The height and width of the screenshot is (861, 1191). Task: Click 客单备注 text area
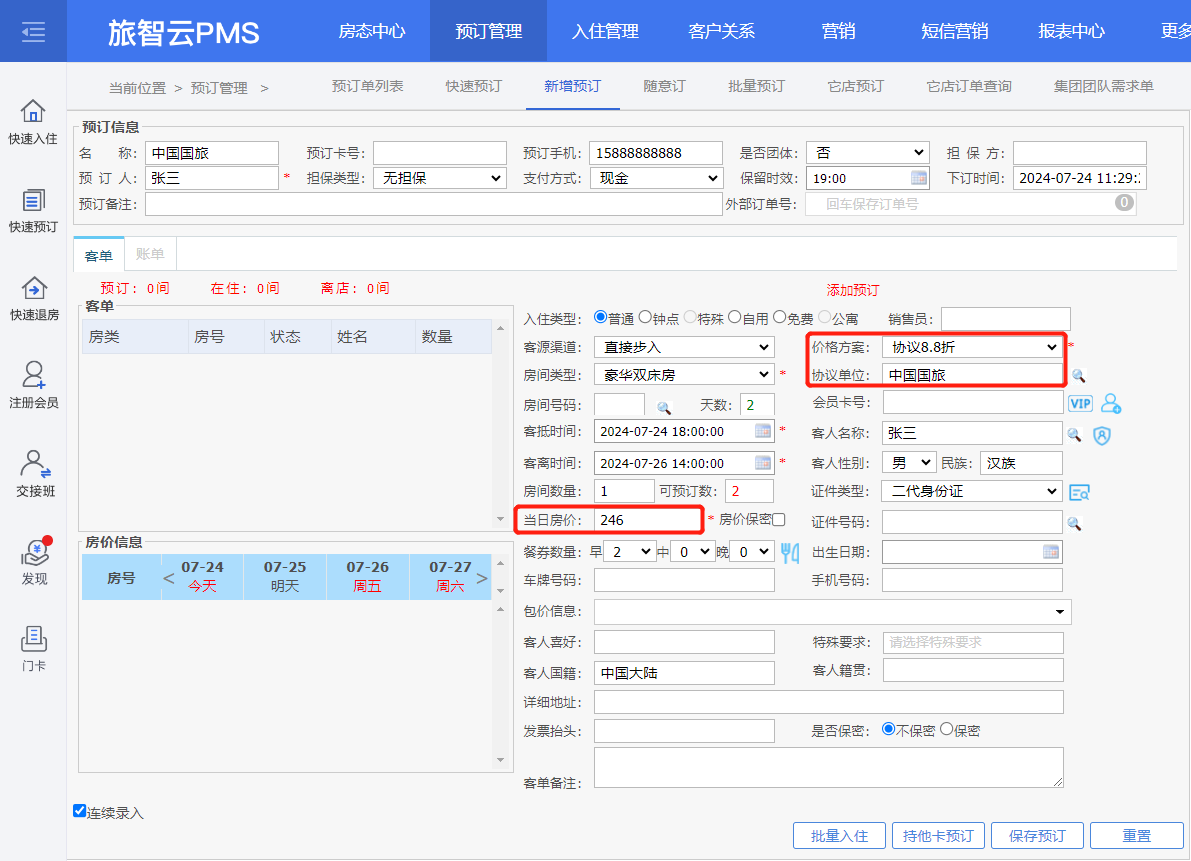[x=829, y=768]
